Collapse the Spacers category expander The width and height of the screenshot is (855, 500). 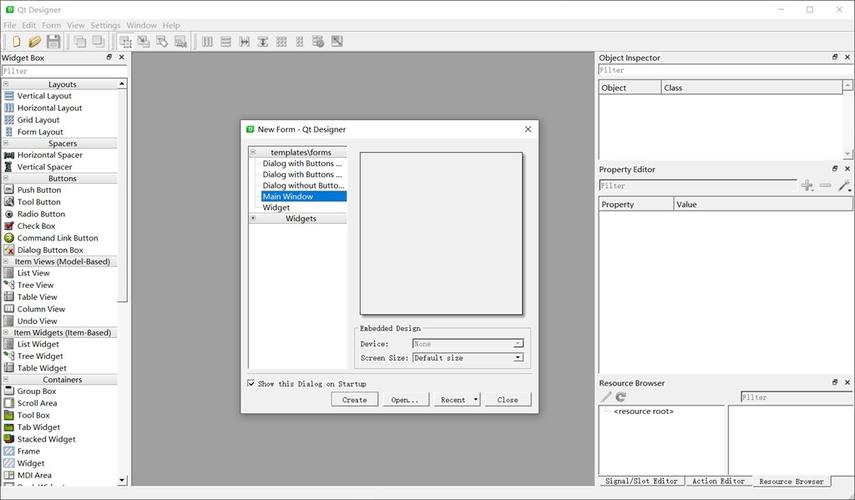[x=5, y=143]
